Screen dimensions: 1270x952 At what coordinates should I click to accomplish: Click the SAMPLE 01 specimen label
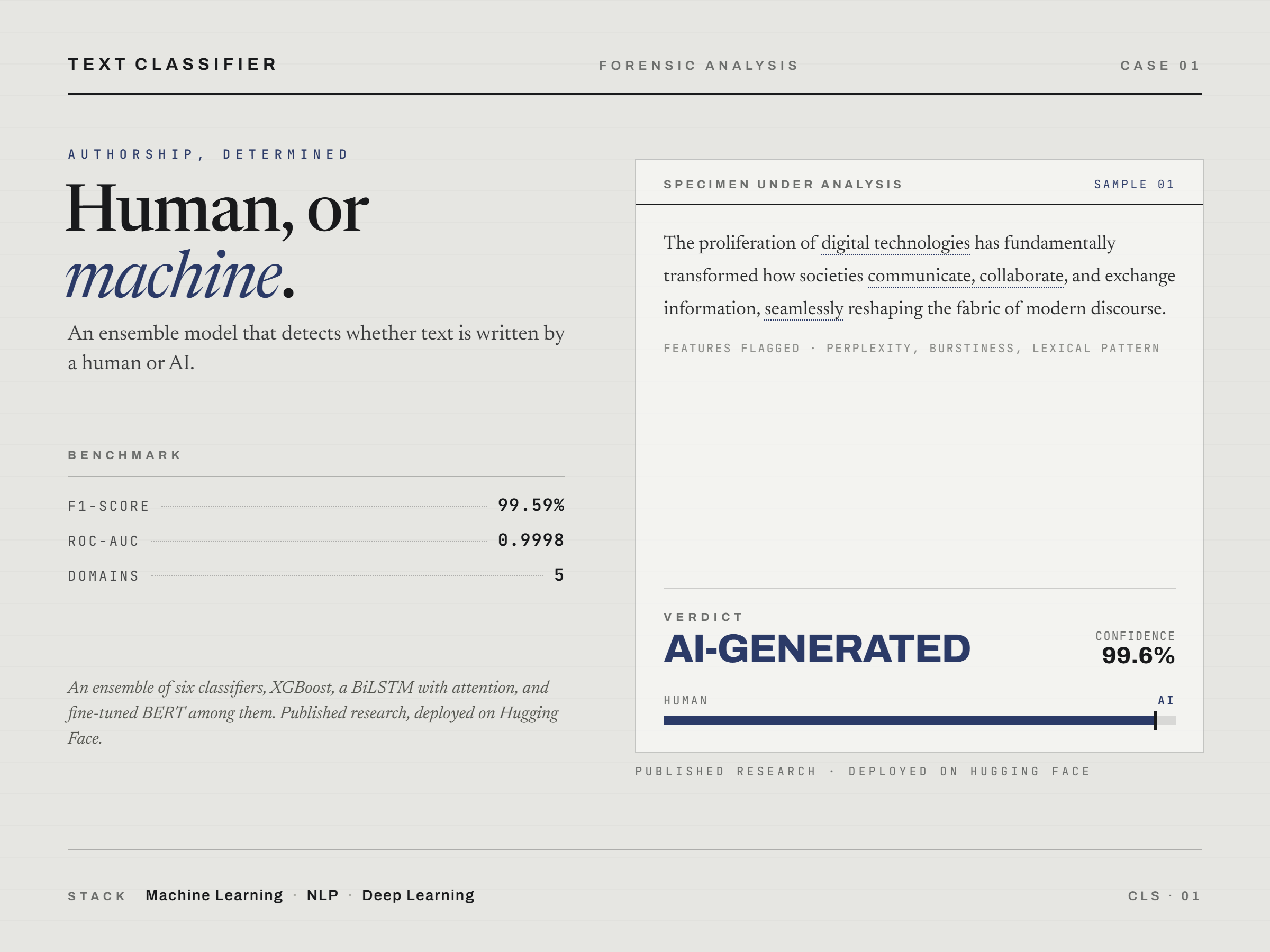(1135, 184)
